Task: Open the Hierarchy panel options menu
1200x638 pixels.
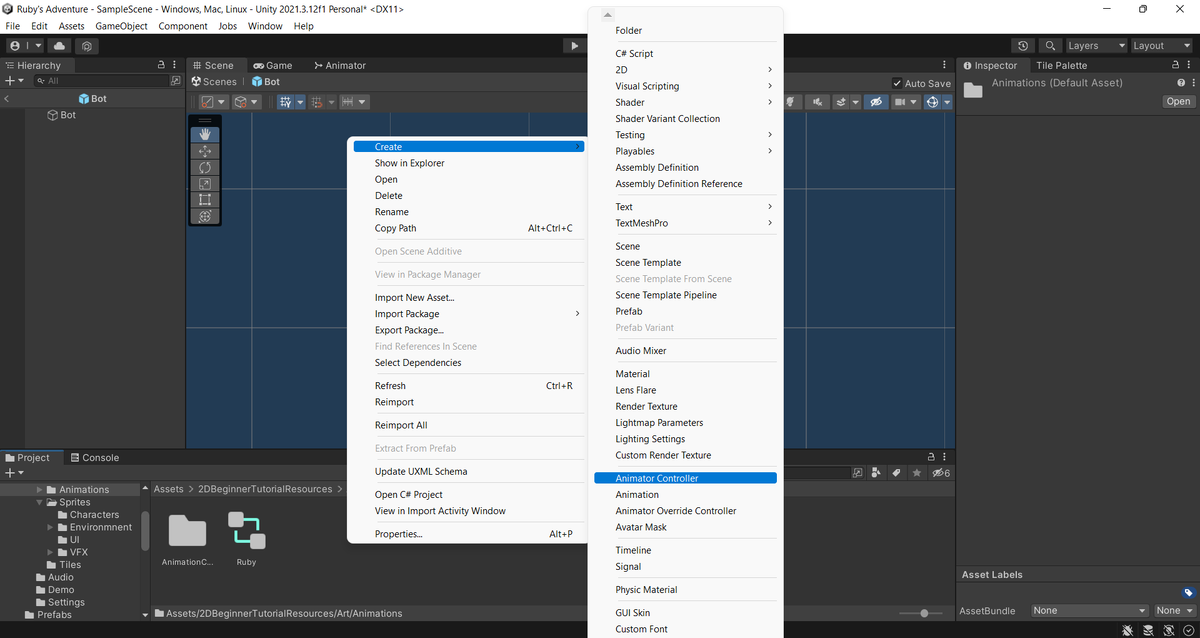Action: (175, 65)
